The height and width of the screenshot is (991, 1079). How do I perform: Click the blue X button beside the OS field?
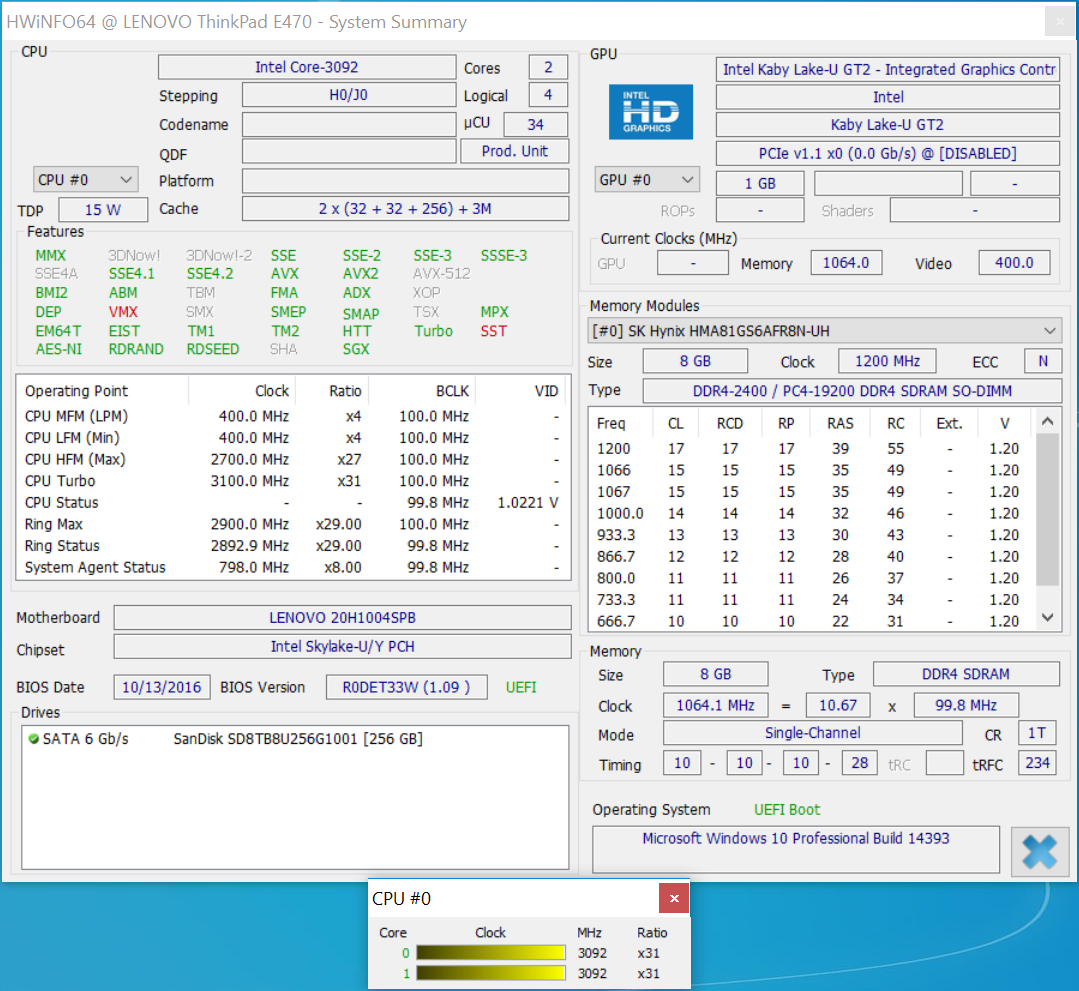1039,851
